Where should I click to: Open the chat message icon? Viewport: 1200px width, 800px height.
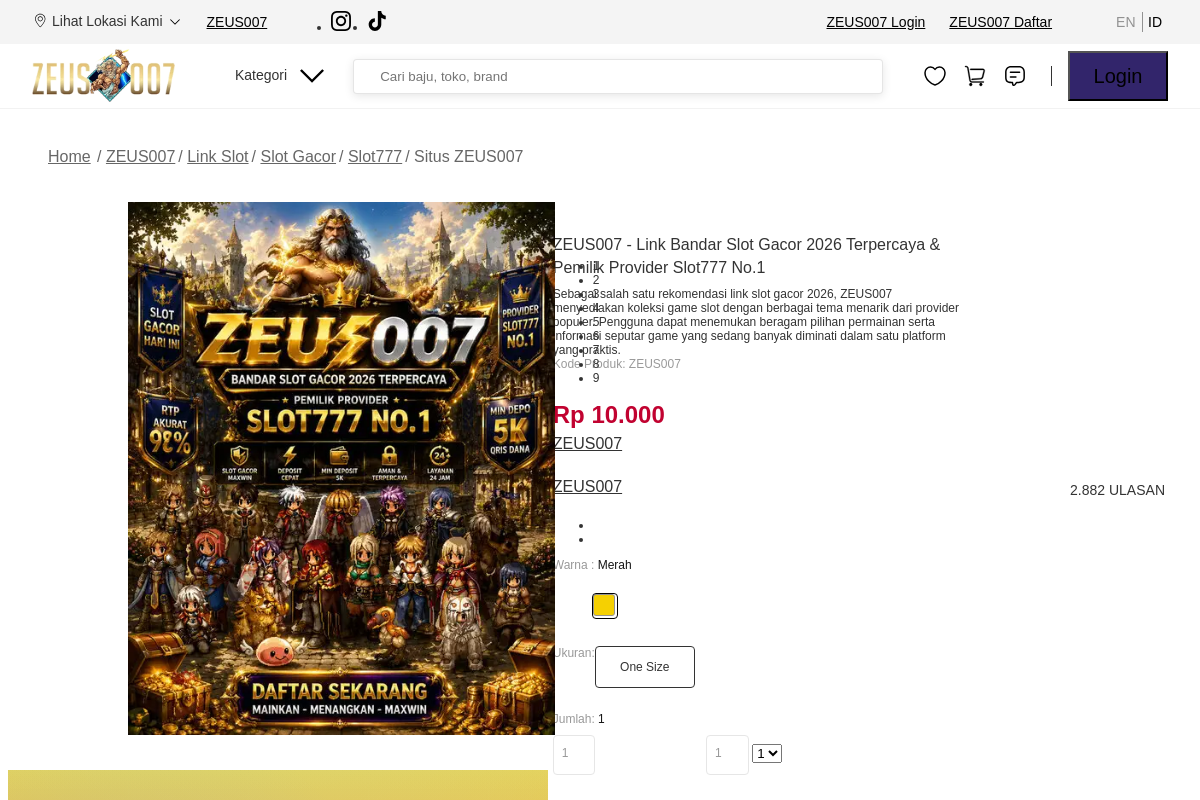click(1015, 76)
